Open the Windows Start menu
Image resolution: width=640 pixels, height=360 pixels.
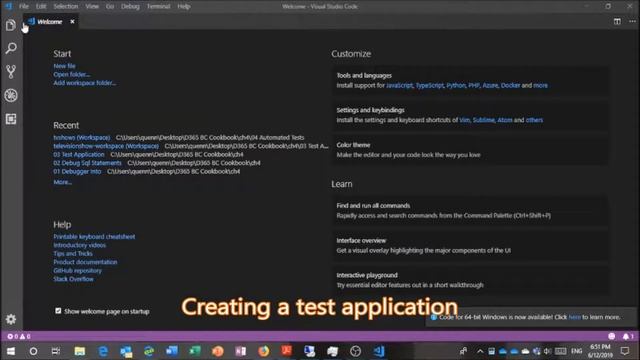click(x=11, y=351)
